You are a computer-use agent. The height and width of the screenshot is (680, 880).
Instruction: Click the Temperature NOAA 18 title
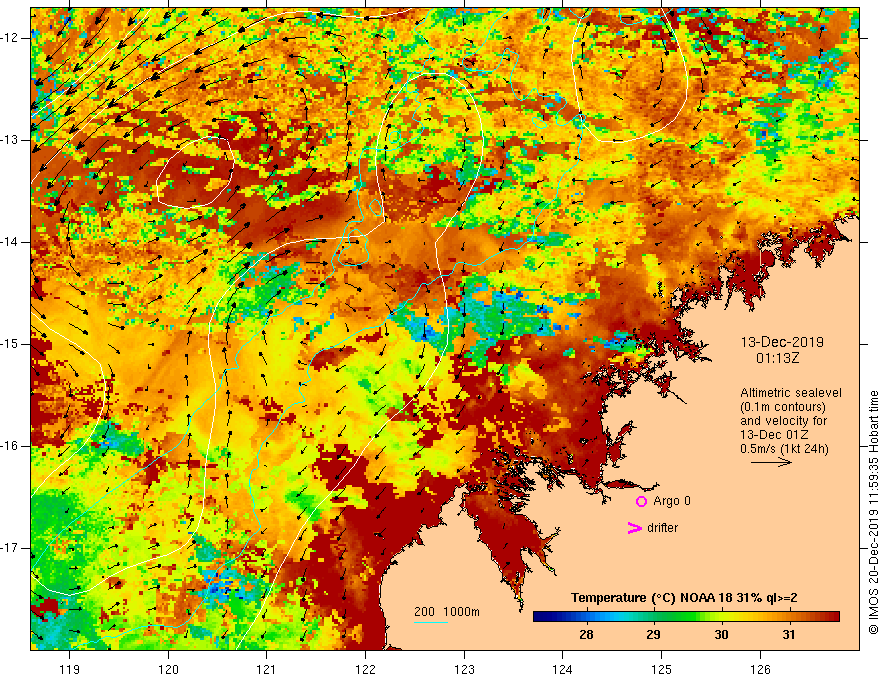[x=684, y=598]
